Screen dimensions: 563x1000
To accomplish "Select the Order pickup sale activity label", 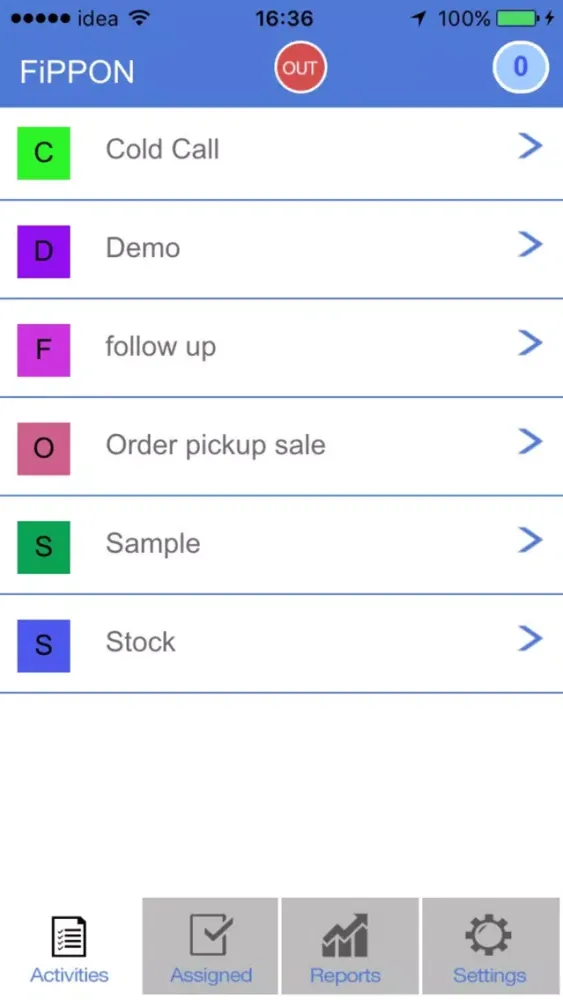I will coord(216,445).
